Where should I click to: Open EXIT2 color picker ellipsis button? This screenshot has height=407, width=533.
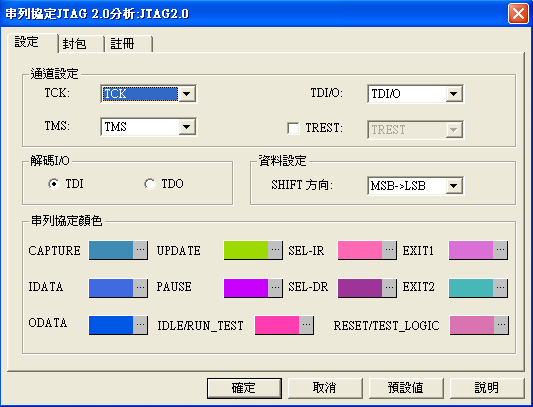click(500, 288)
